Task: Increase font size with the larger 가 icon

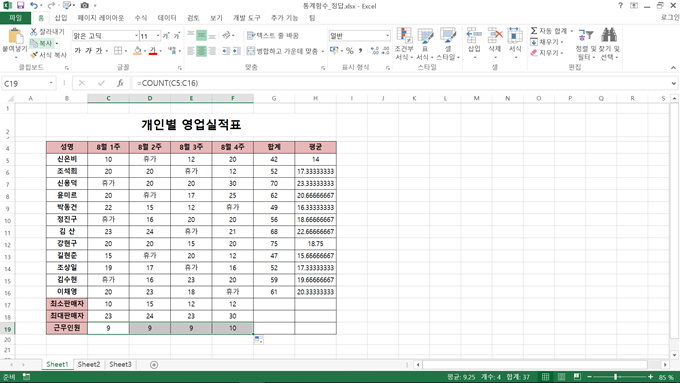Action: [166, 36]
